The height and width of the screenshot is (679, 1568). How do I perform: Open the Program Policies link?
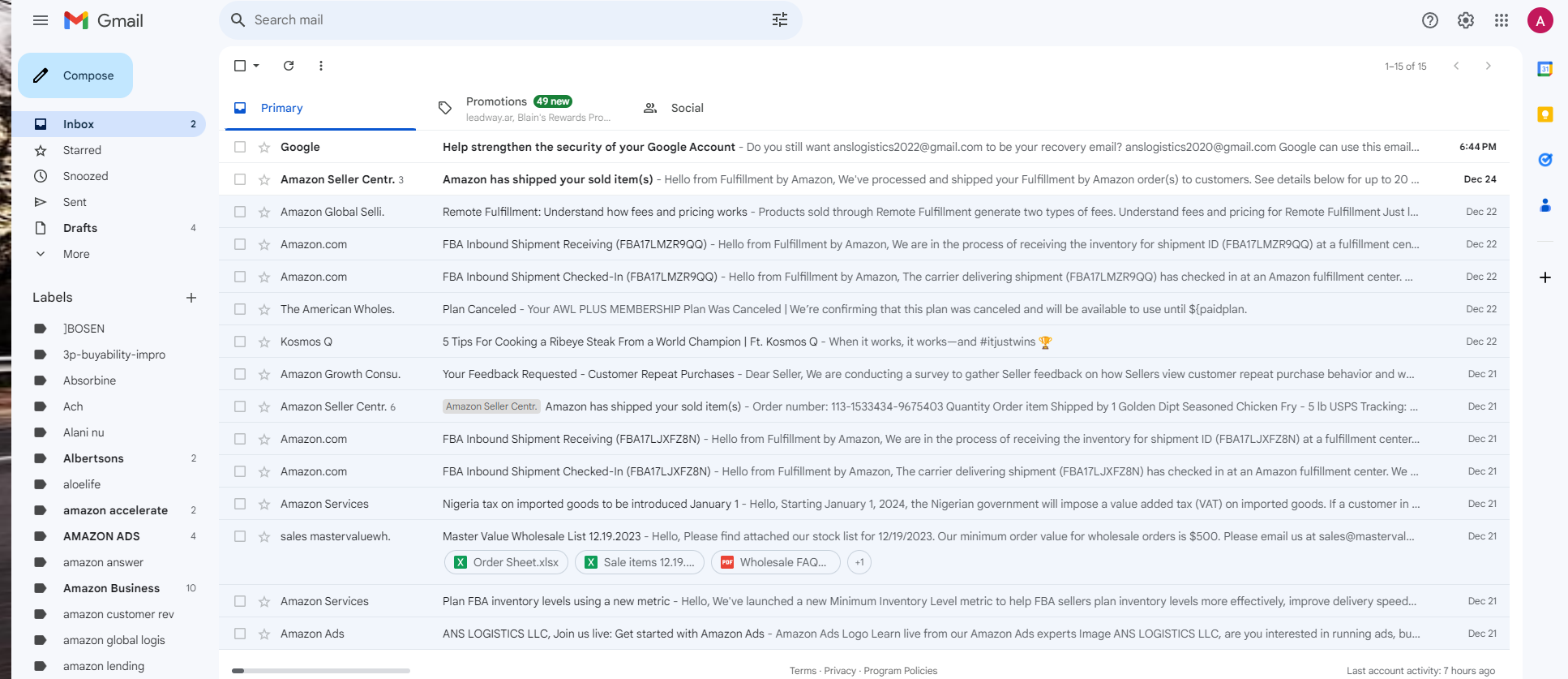(x=901, y=671)
